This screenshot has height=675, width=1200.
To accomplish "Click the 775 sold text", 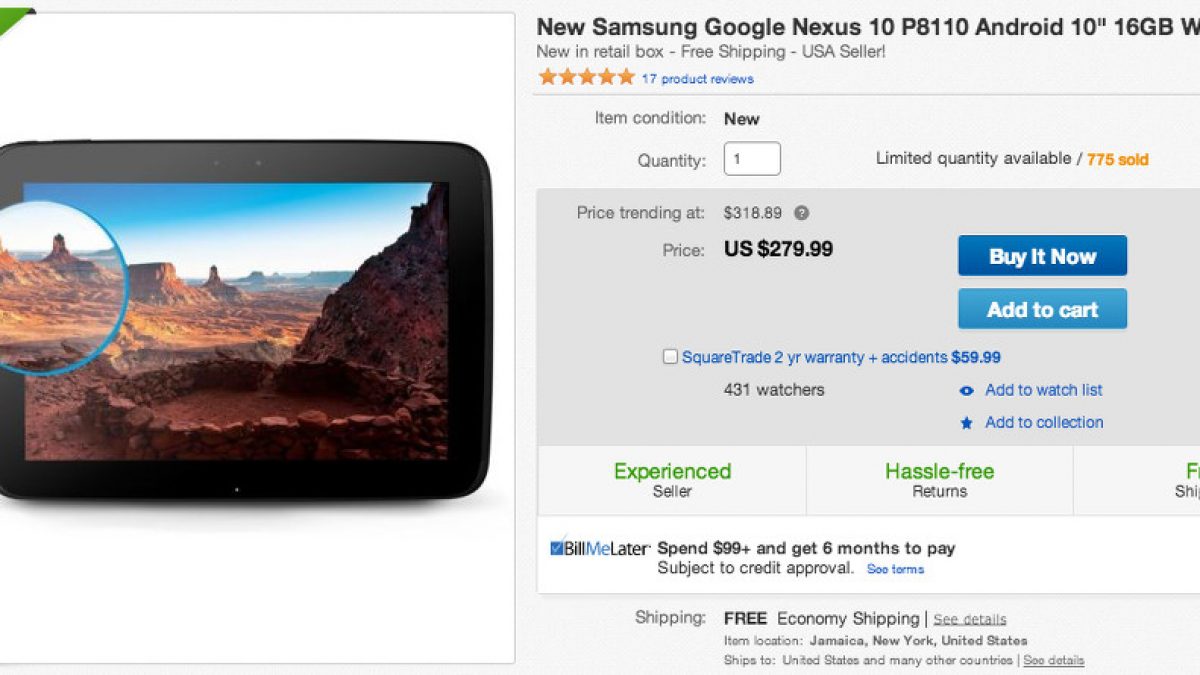I will [1117, 159].
